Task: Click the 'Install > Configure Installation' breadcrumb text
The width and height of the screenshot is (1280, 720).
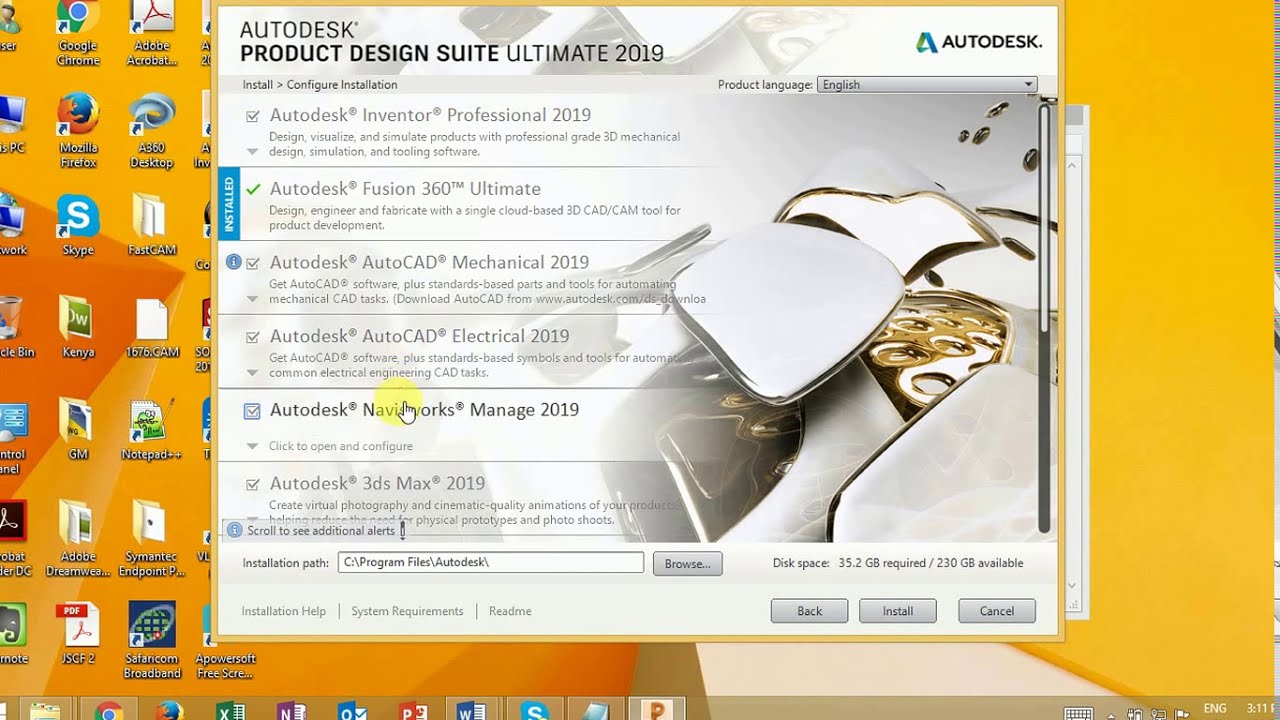Action: [x=320, y=85]
